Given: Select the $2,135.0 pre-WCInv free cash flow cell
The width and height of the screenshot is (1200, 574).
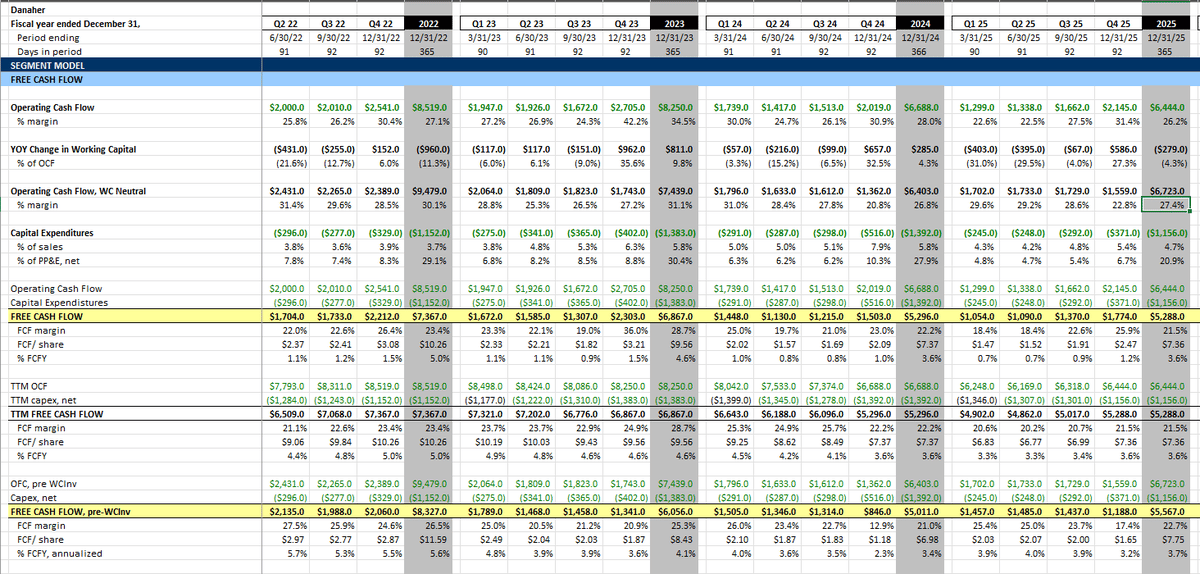Looking at the screenshot, I should point(290,511).
